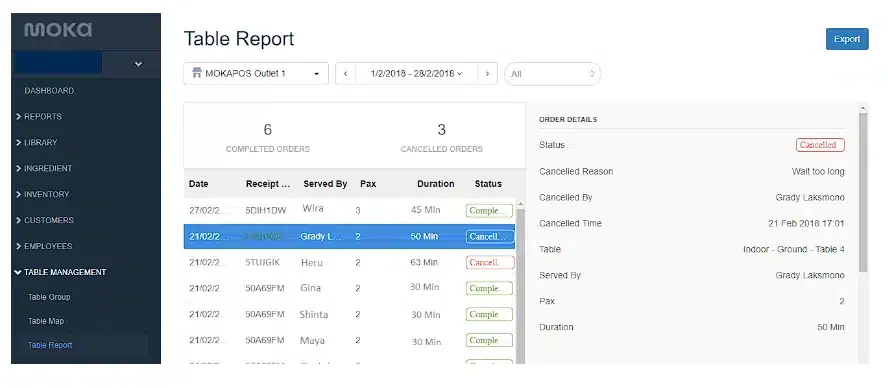Viewport: 888px width, 388px height.
Task: Select the order row served by Gina
Action: point(349,288)
